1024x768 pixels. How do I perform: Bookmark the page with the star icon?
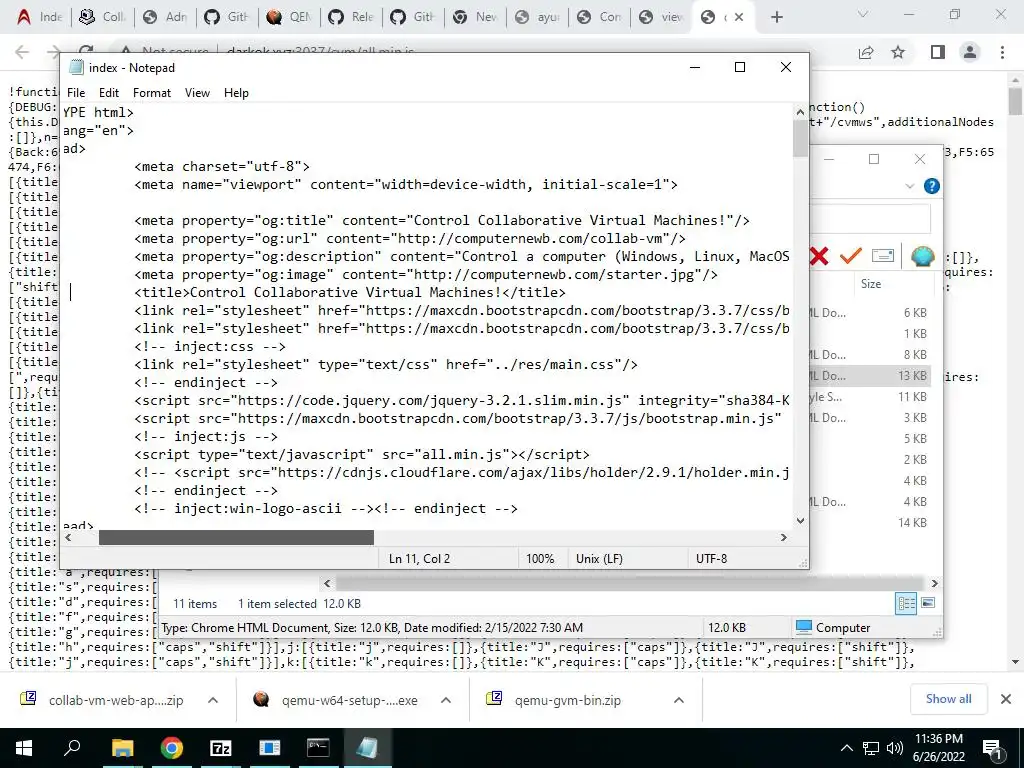coord(898,52)
